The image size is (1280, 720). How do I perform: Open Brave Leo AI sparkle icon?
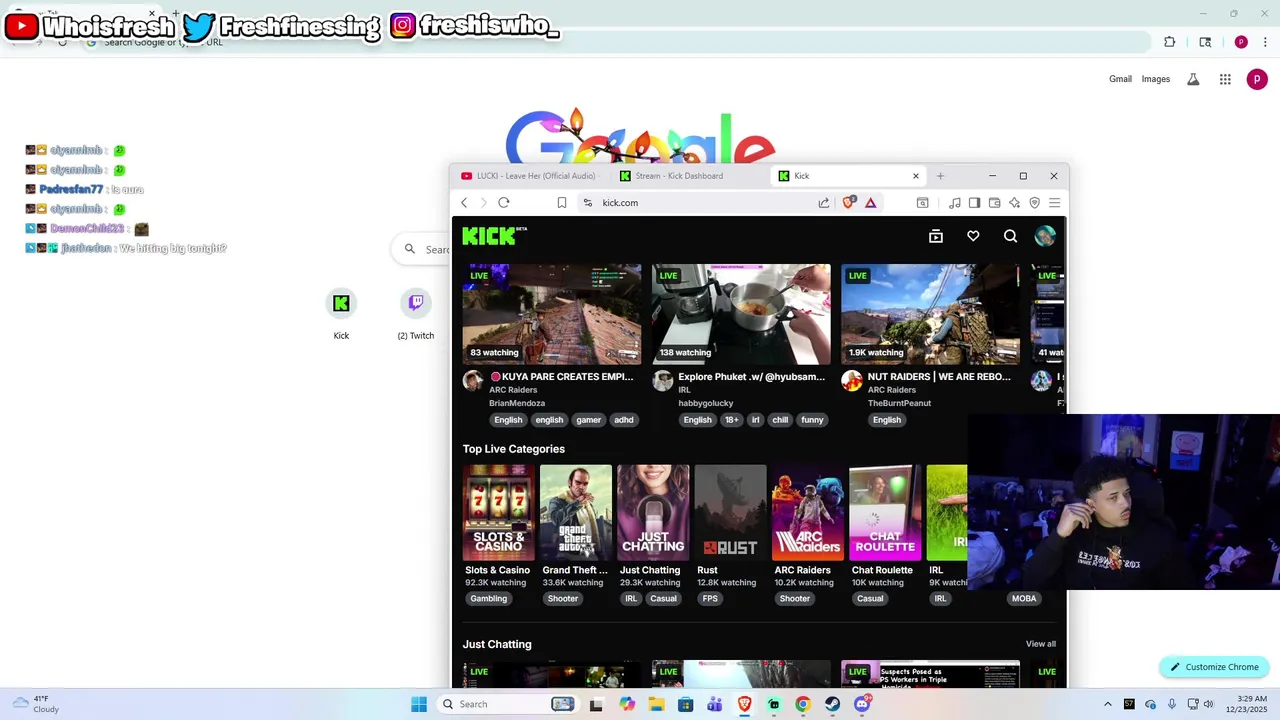1014,203
